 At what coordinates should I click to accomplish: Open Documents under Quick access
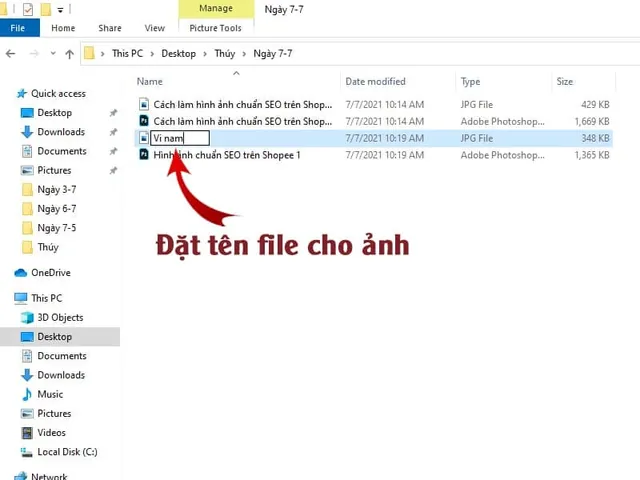[x=62, y=151]
